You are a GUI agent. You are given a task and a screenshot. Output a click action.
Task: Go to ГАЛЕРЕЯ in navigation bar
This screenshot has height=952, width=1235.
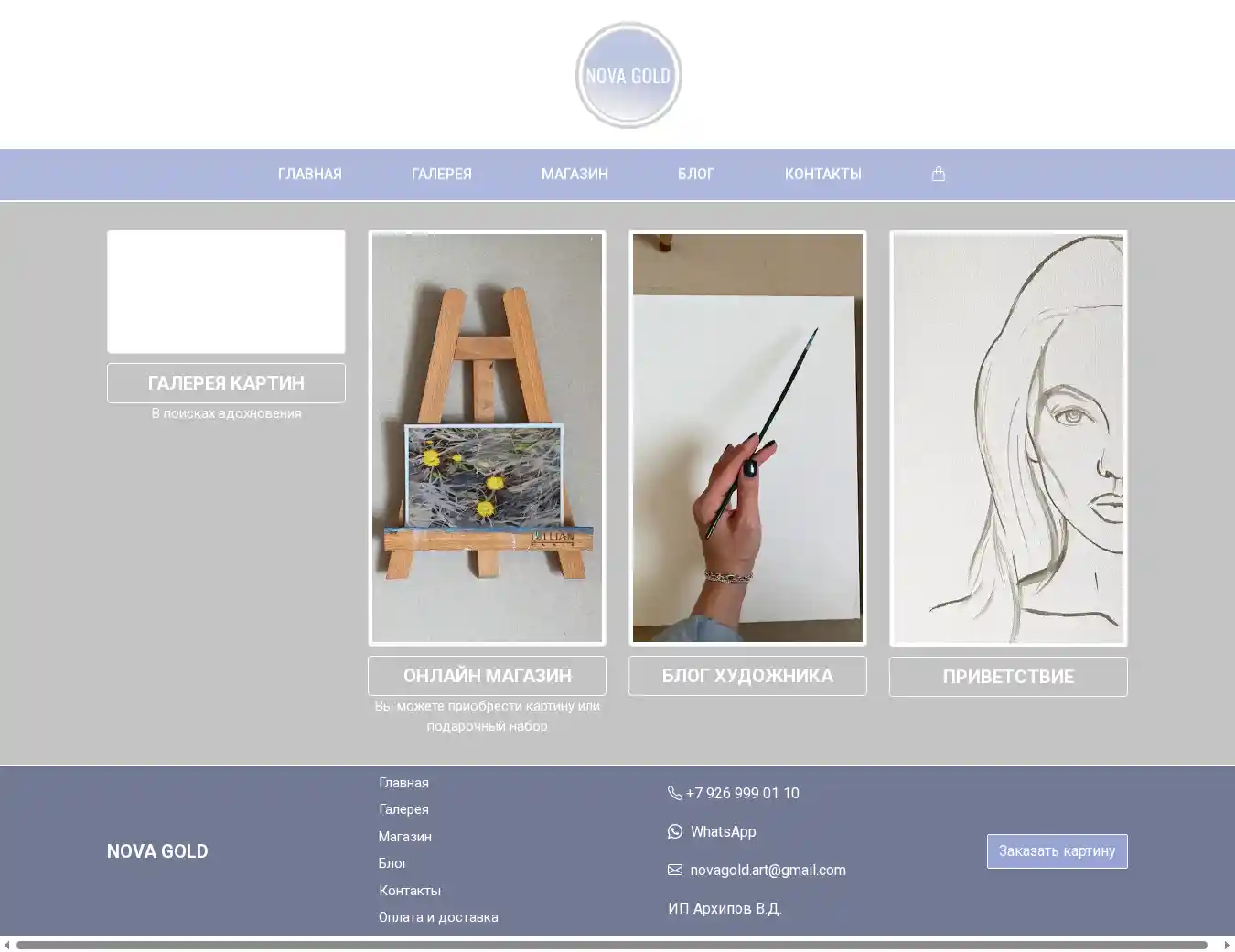click(441, 174)
